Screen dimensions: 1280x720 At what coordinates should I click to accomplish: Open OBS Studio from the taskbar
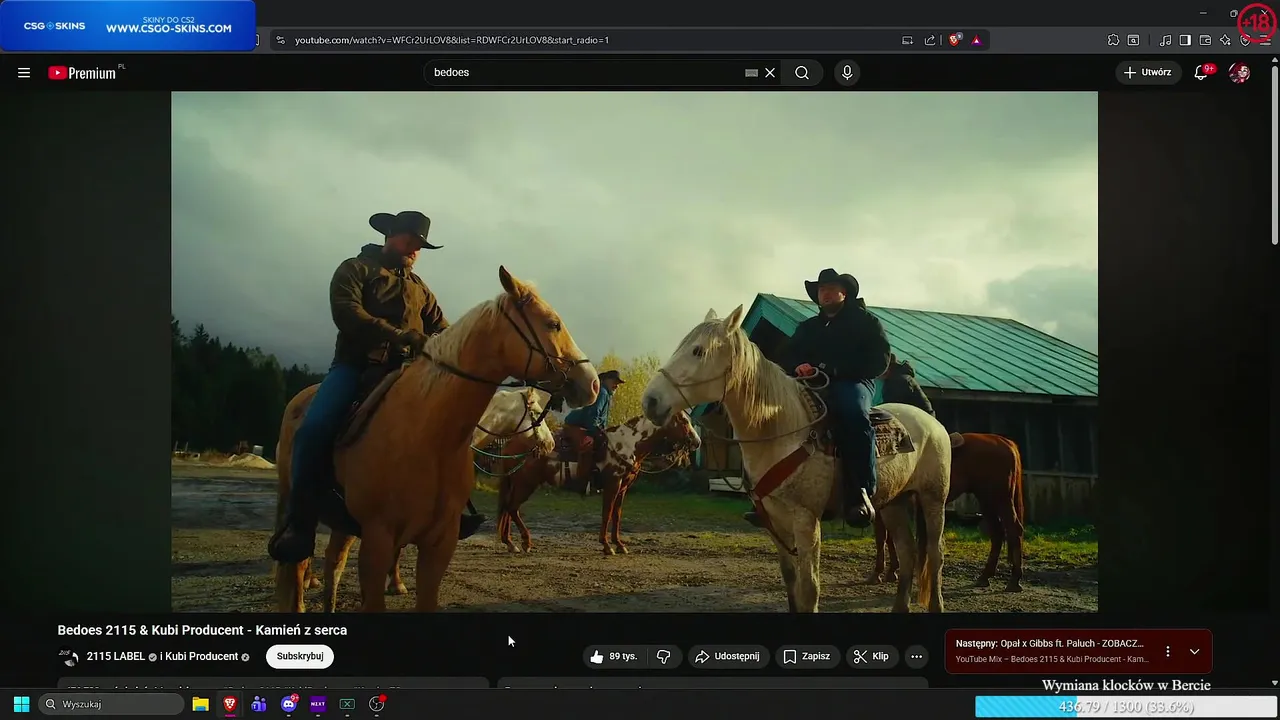pyautogui.click(x=377, y=704)
